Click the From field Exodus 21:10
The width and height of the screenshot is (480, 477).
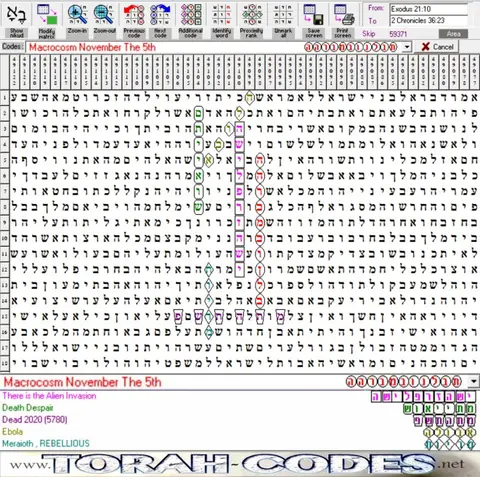tap(429, 9)
